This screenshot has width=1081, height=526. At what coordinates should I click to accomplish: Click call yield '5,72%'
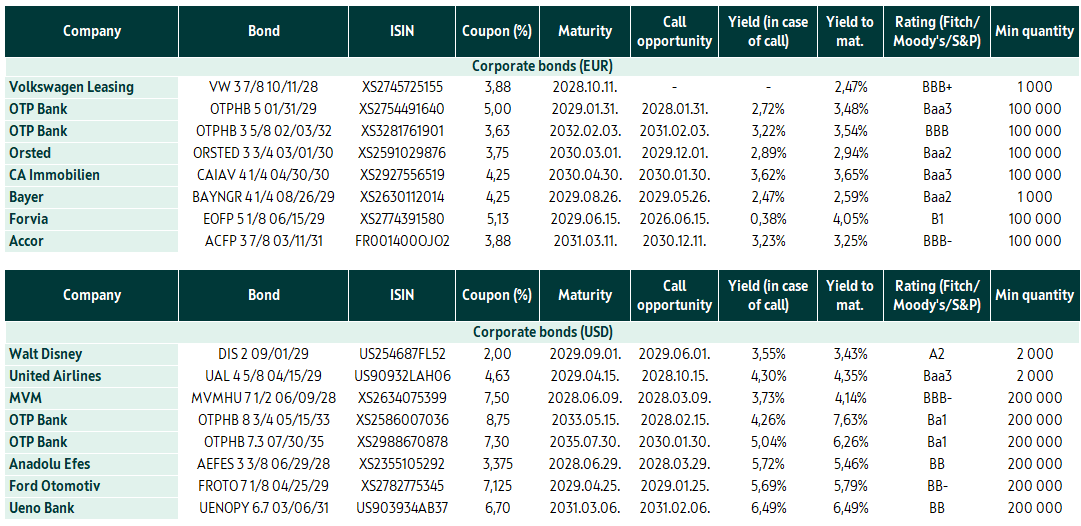(x=767, y=465)
